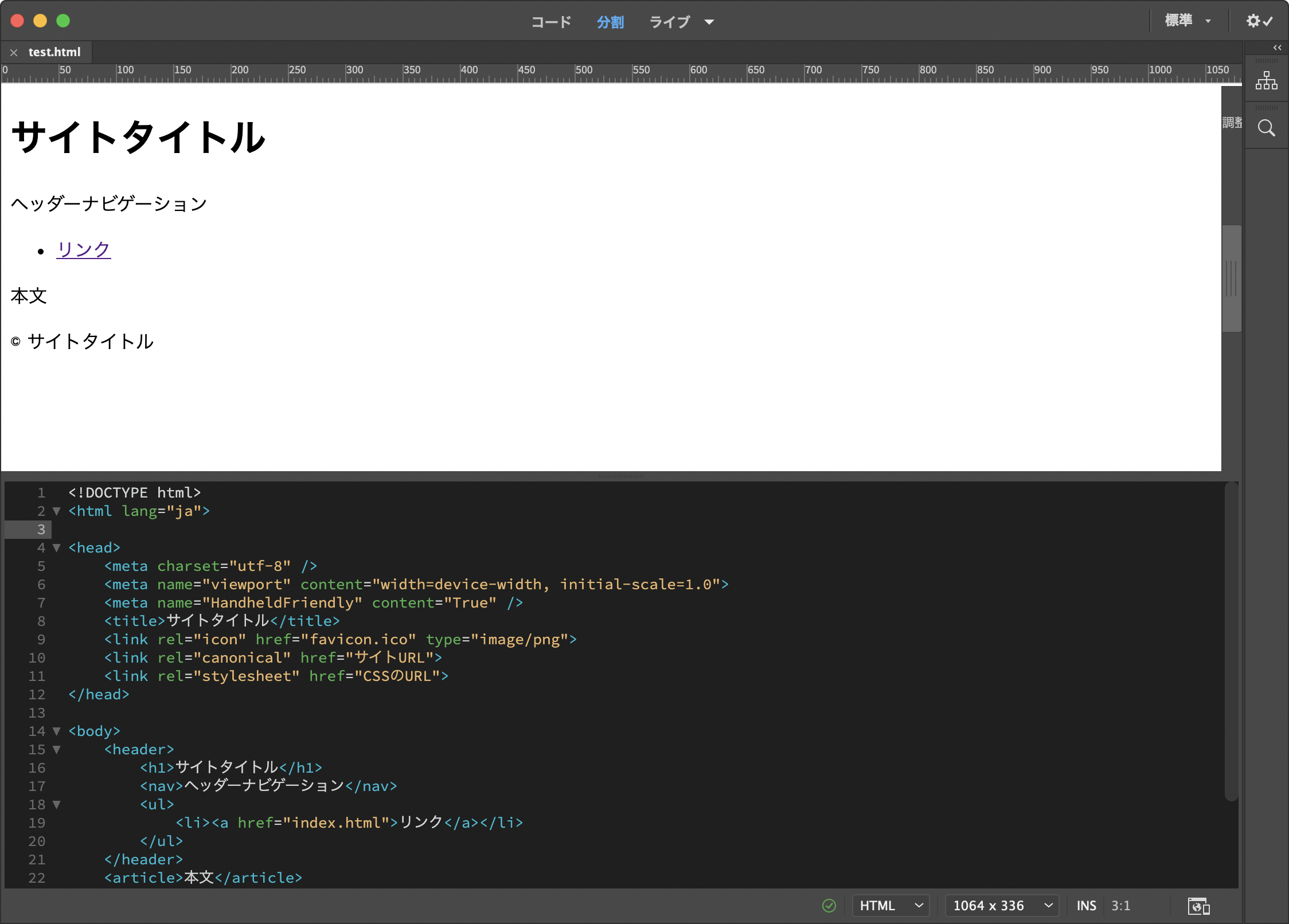This screenshot has width=1289, height=924.
Task: Open the search panel in the right sidebar
Action: point(1267,127)
